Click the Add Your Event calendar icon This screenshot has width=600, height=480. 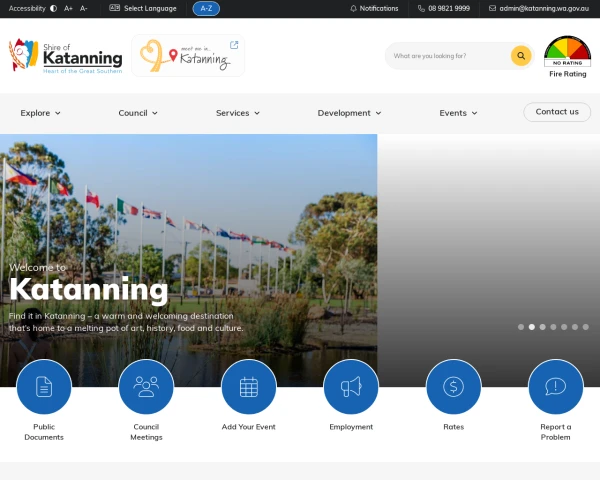[249, 387]
